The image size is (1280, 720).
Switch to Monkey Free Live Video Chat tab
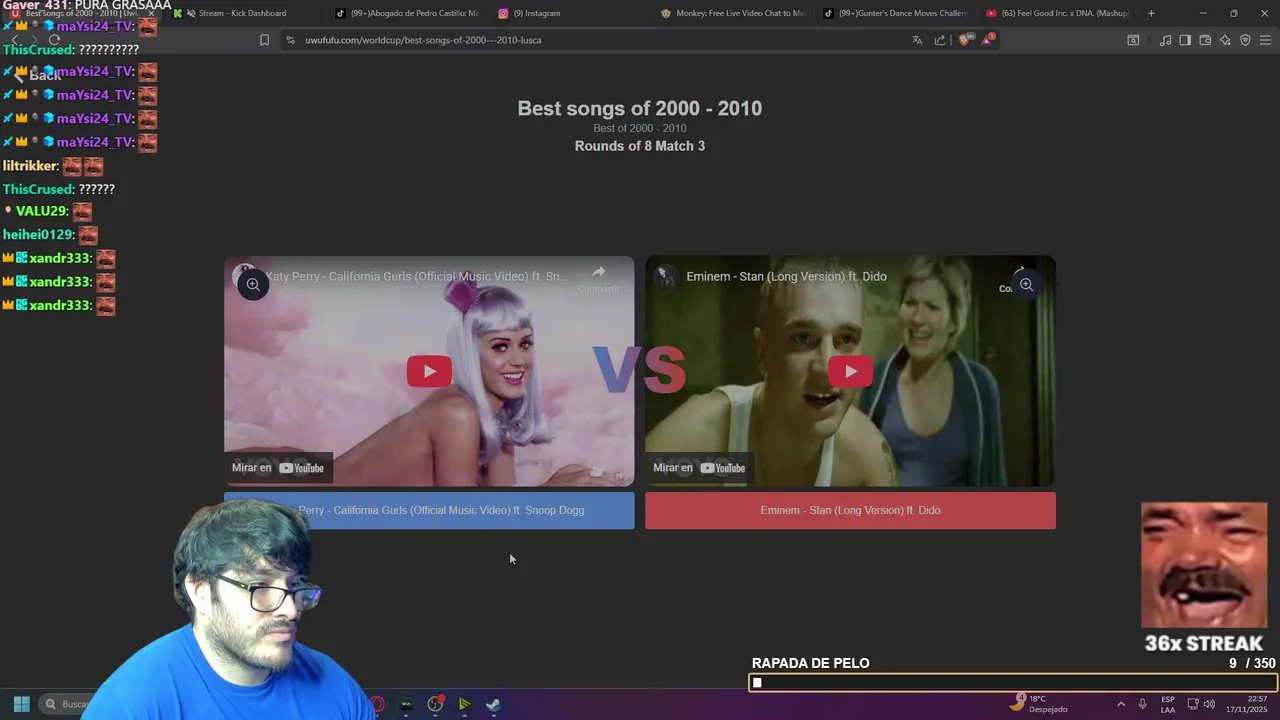pos(733,13)
